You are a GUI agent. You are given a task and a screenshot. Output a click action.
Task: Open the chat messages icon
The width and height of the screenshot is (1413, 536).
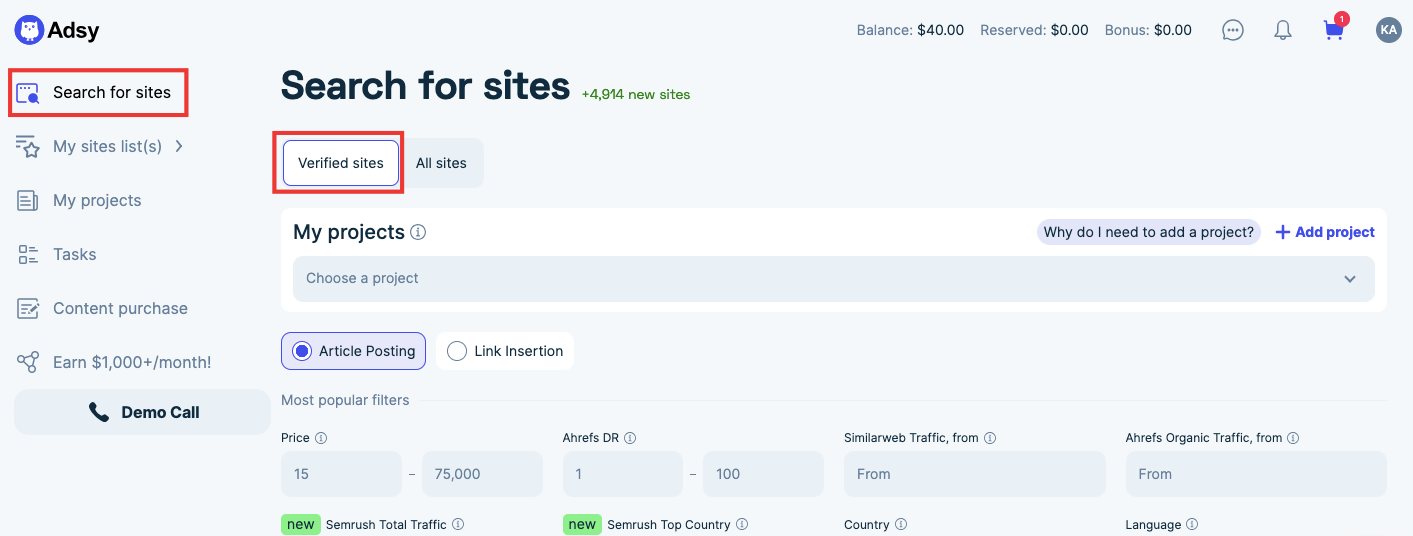point(1233,30)
